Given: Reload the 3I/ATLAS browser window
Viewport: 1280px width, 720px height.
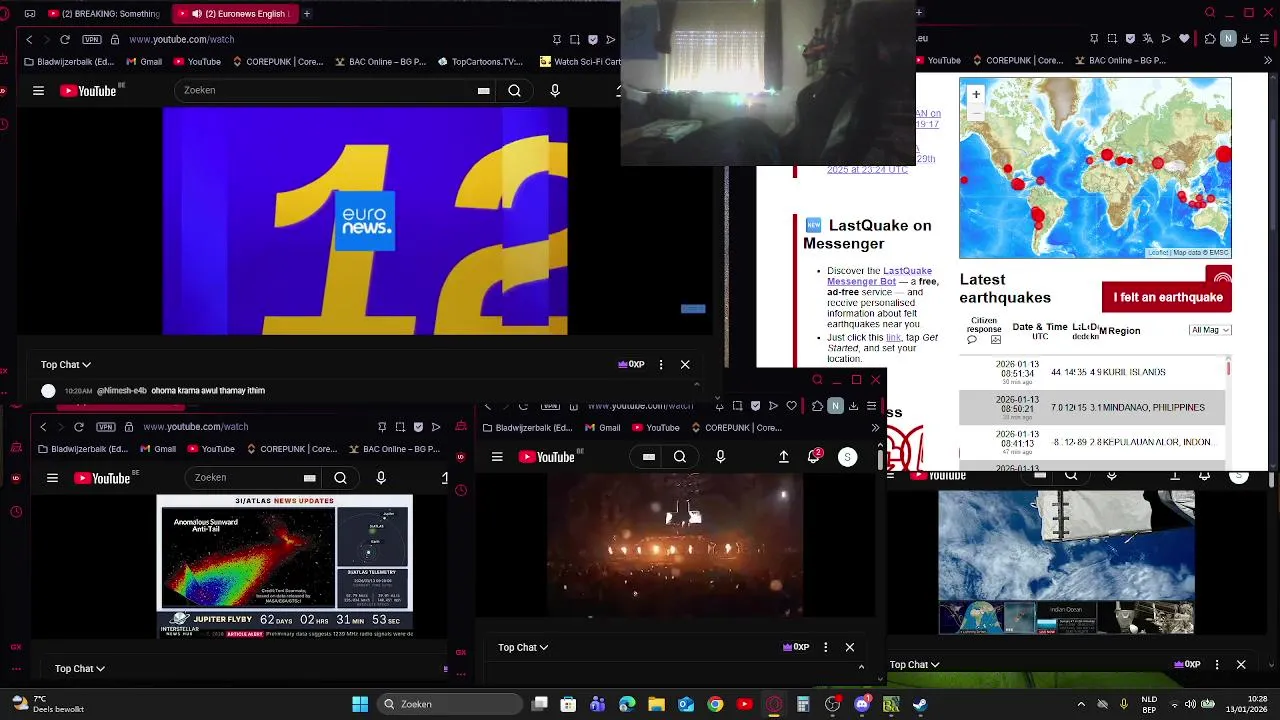Looking at the screenshot, I should point(79,427).
